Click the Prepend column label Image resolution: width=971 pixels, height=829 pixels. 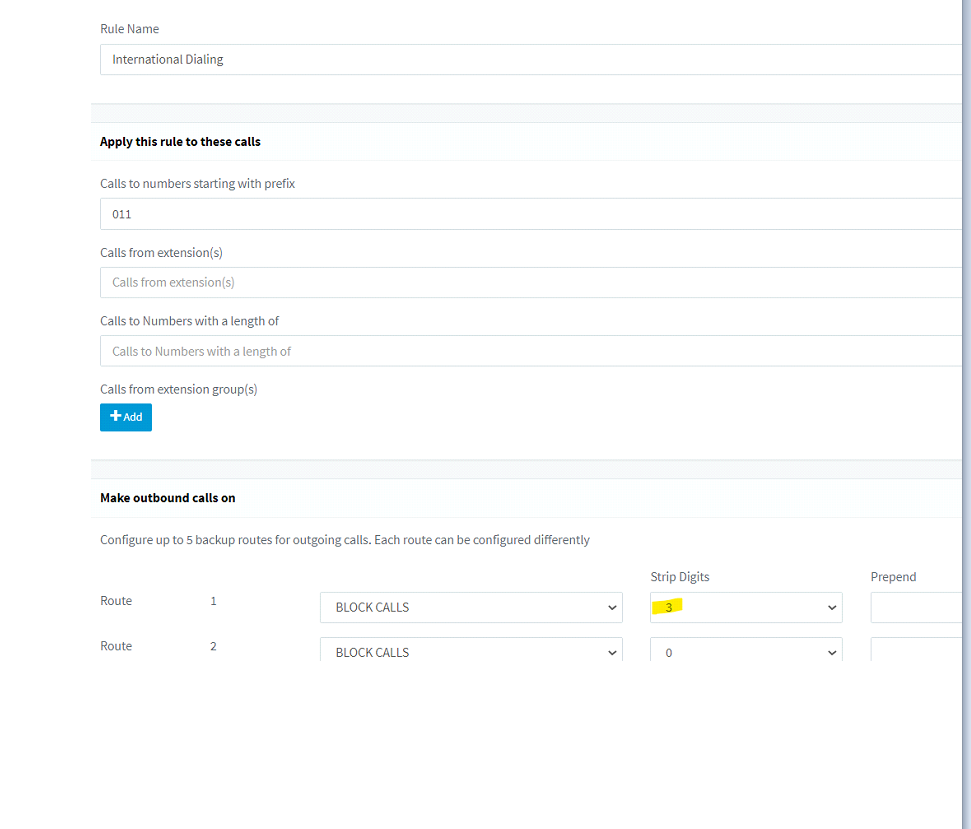893,576
